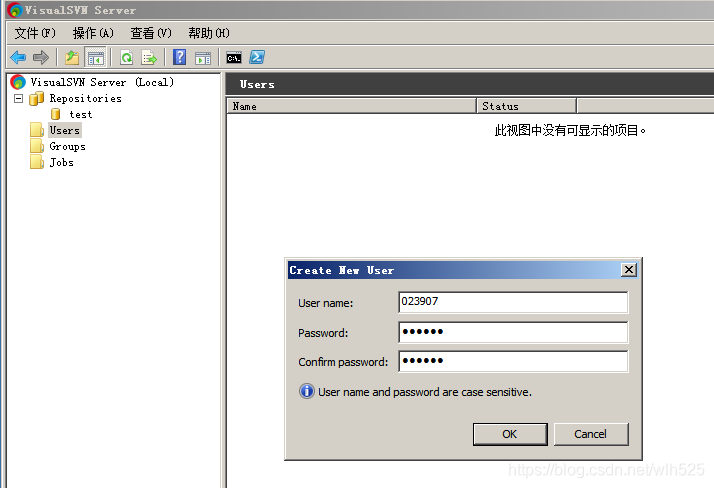This screenshot has height=488, width=714.
Task: Select VisualSVN Server (Local) tree label
Action: click(x=102, y=82)
